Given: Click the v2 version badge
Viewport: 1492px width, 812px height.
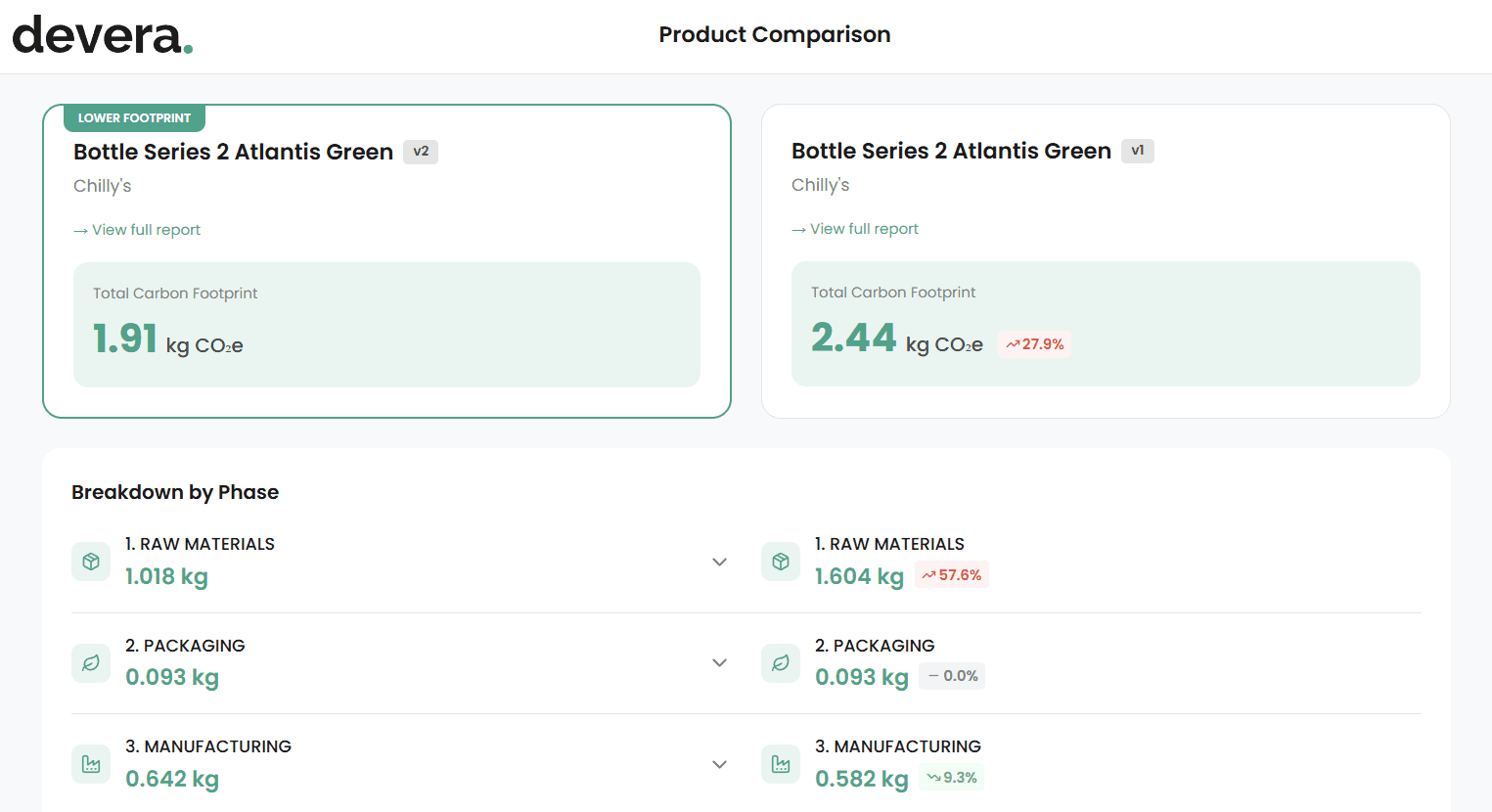Looking at the screenshot, I should tap(421, 152).
